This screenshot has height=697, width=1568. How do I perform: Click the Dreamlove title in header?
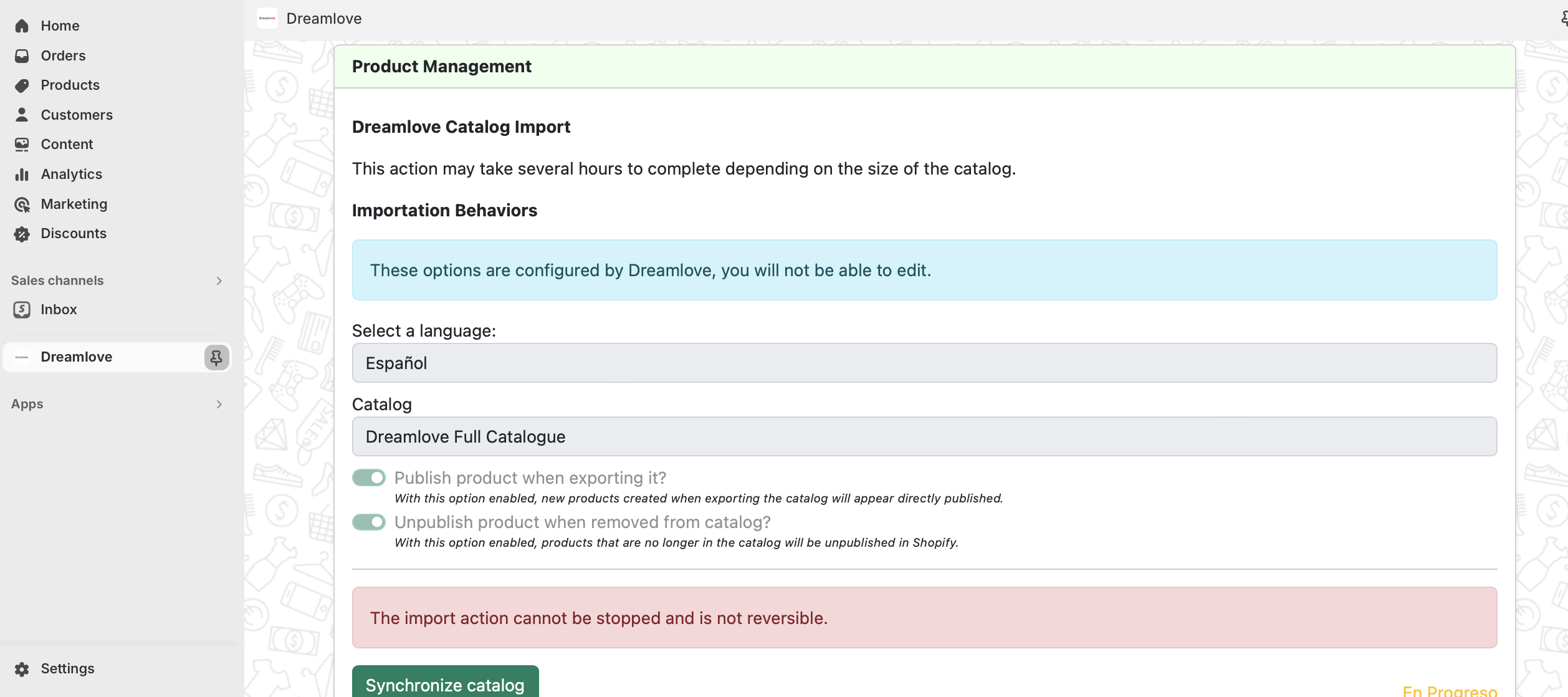pyautogui.click(x=324, y=18)
